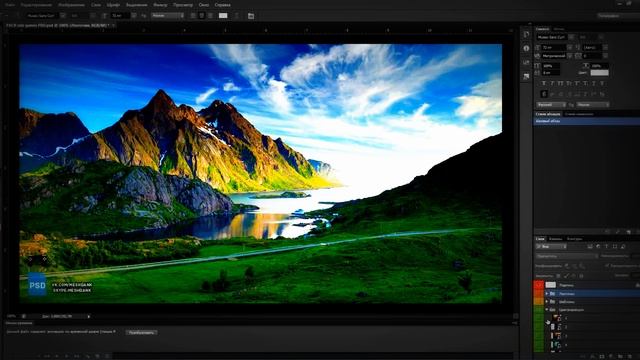Click the font size field in options bar
The image size is (640, 360).
point(120,16)
